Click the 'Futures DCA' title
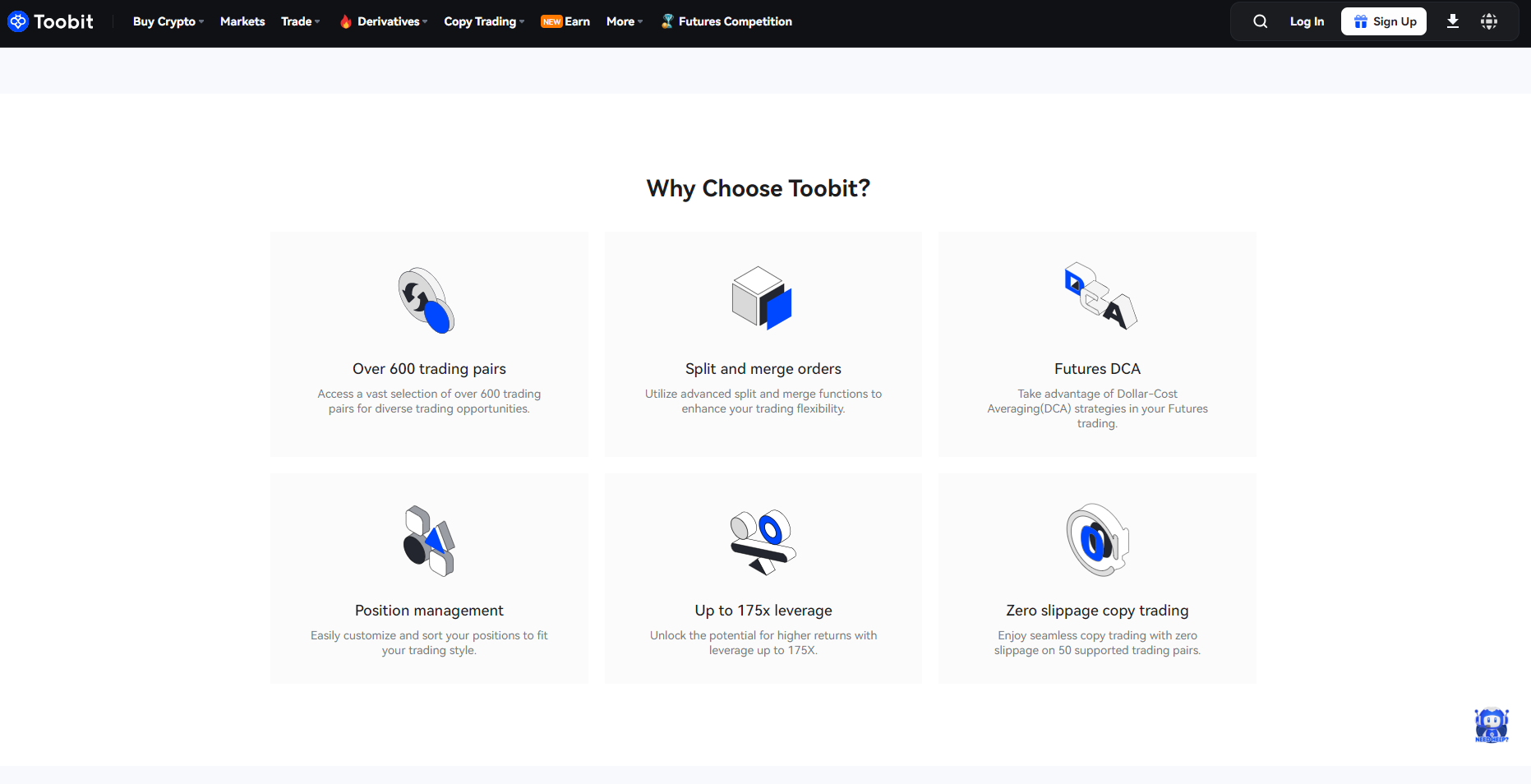Image resolution: width=1531 pixels, height=784 pixels. click(1097, 369)
